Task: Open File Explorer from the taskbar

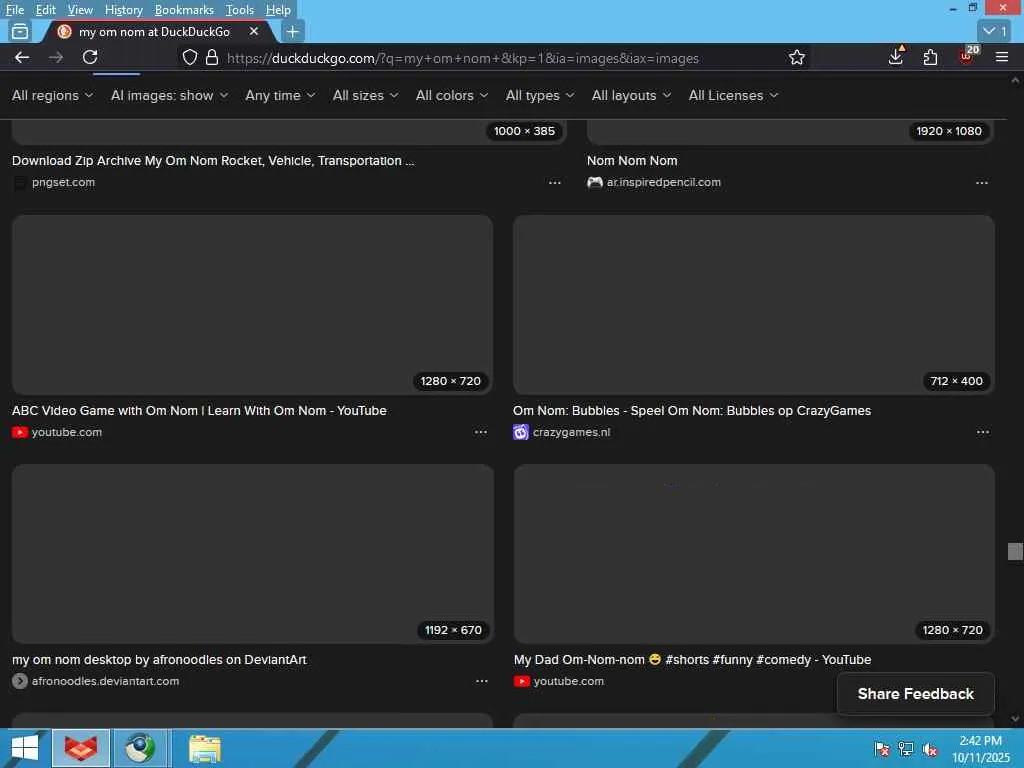Action: [x=204, y=748]
